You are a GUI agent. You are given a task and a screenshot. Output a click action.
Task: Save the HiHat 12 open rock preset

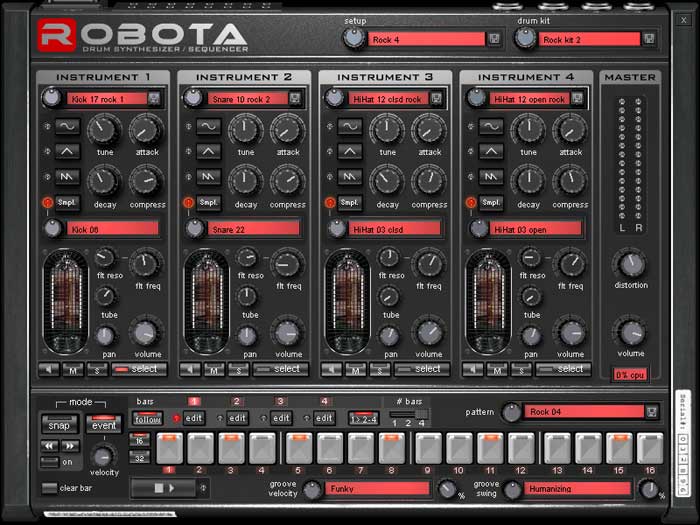tap(577, 99)
